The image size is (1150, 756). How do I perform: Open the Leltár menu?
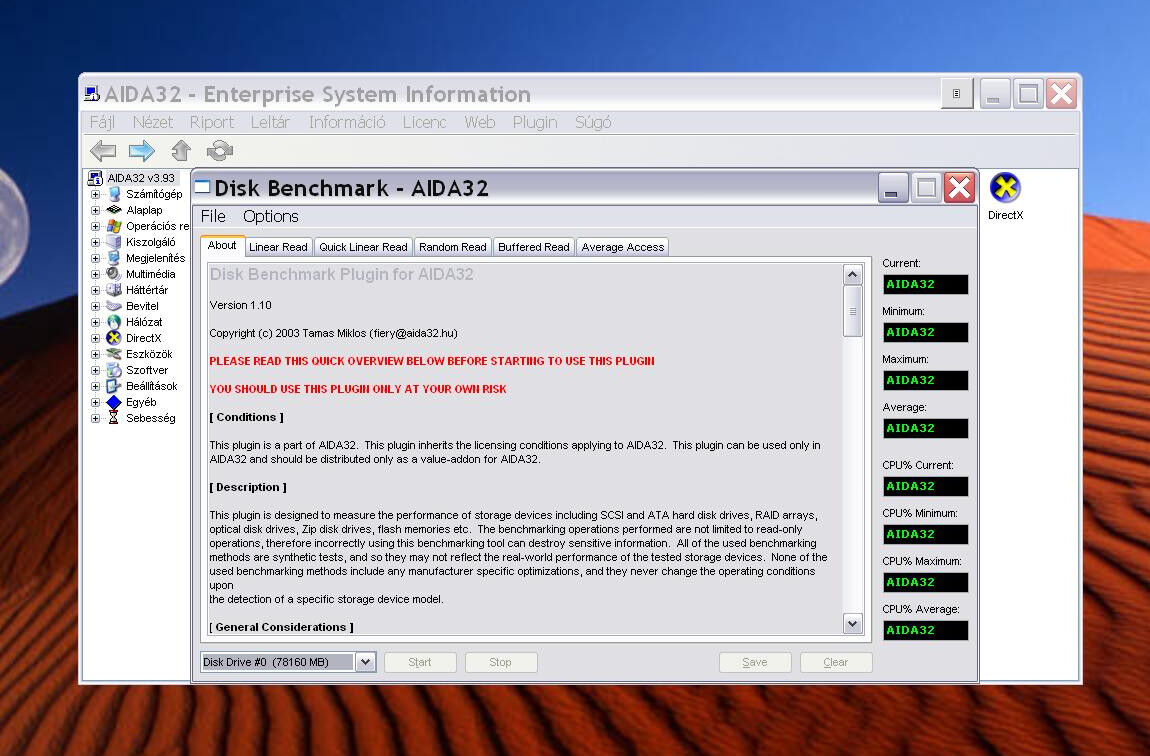pos(270,122)
